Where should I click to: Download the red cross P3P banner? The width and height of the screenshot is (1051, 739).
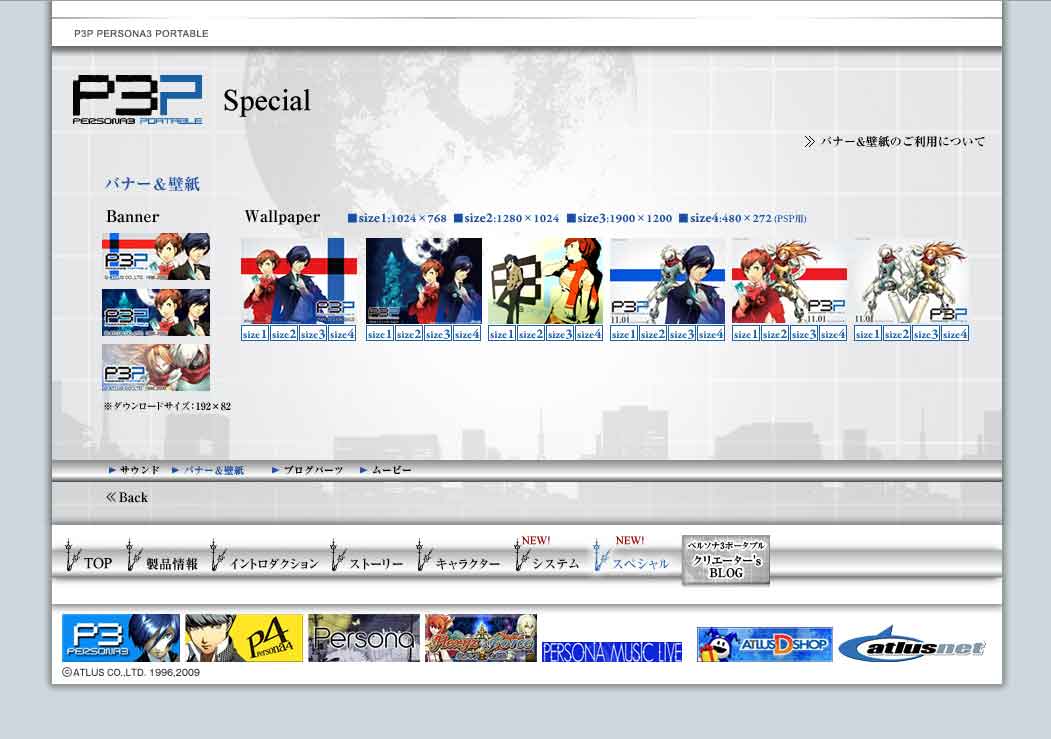(x=156, y=257)
